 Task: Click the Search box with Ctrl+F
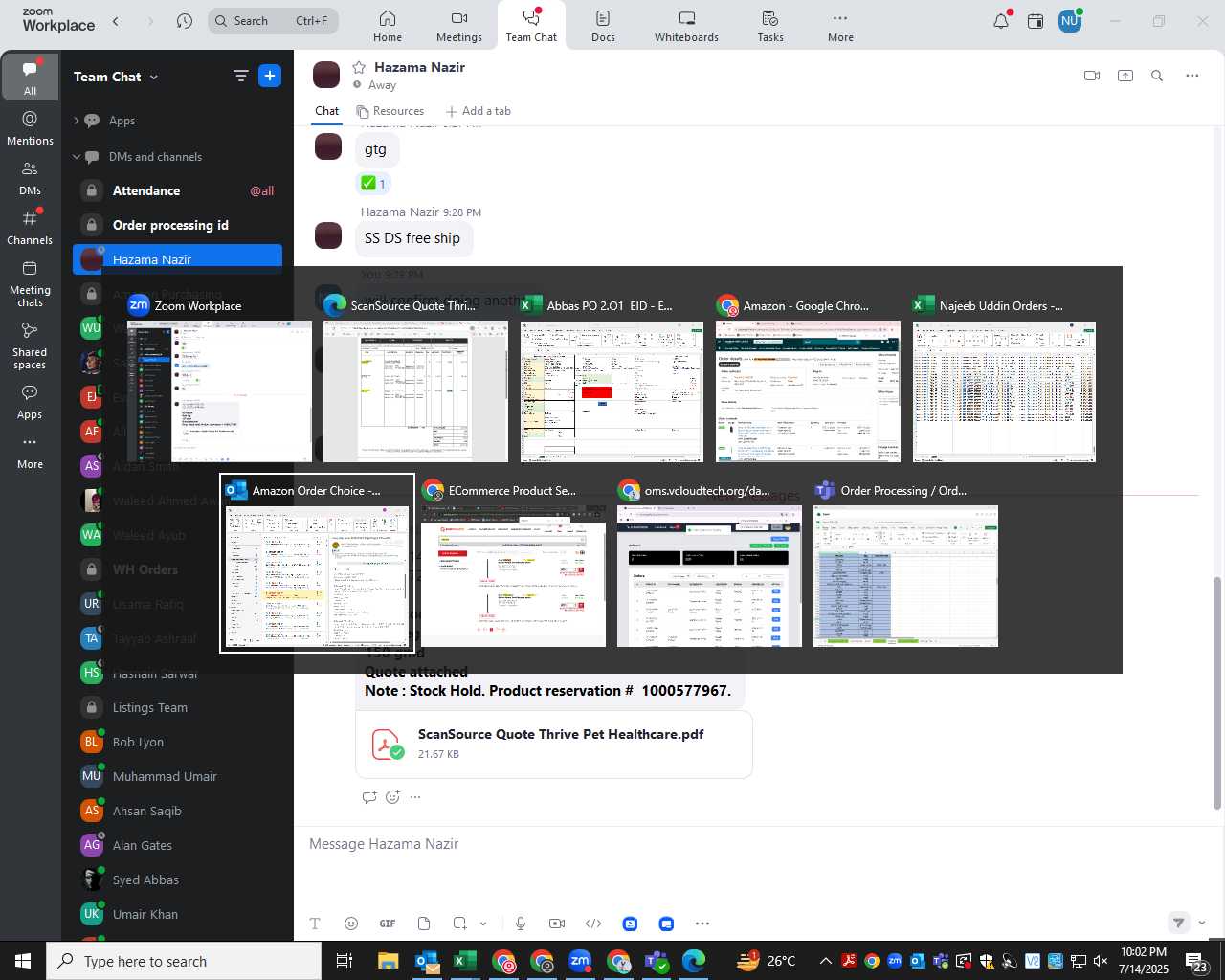[273, 20]
